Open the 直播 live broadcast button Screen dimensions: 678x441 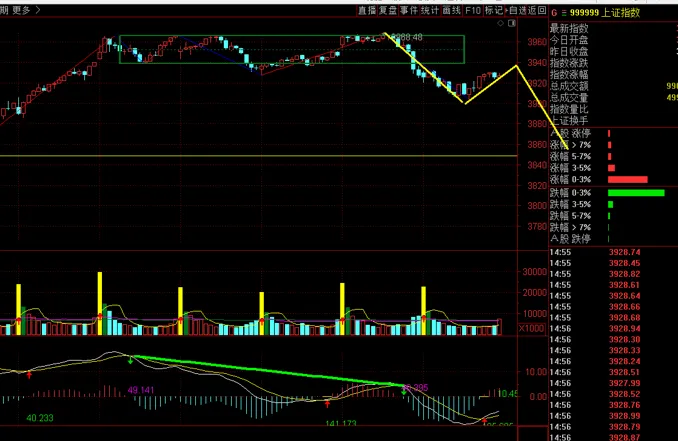tap(367, 10)
